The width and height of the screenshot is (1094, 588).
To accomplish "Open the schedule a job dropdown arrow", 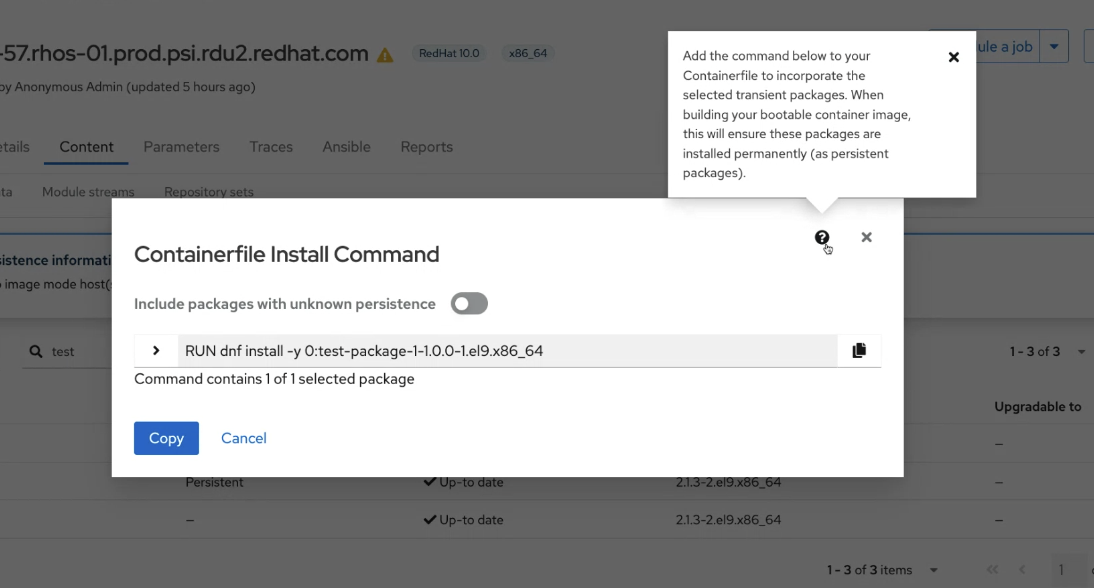I will click(x=1054, y=46).
